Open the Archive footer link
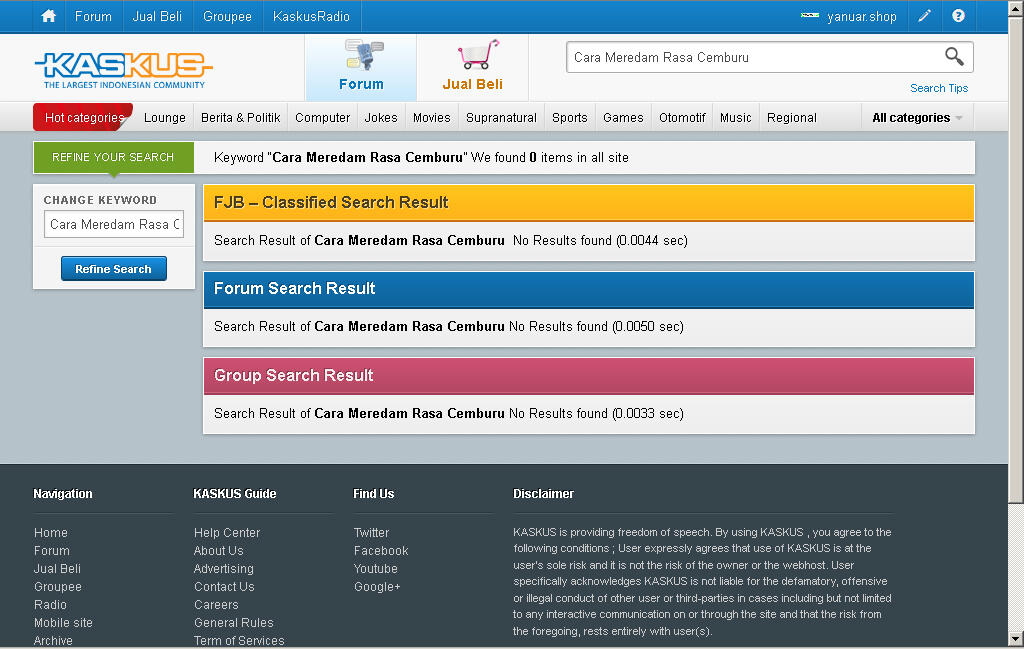The width and height of the screenshot is (1024, 649). (x=54, y=641)
